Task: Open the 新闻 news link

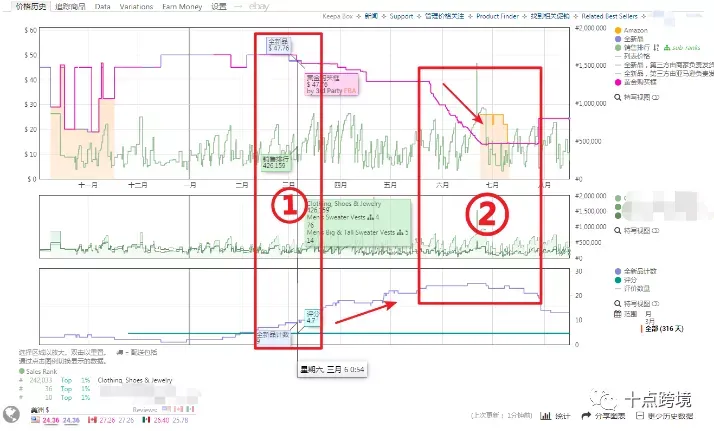Action: click(x=371, y=16)
